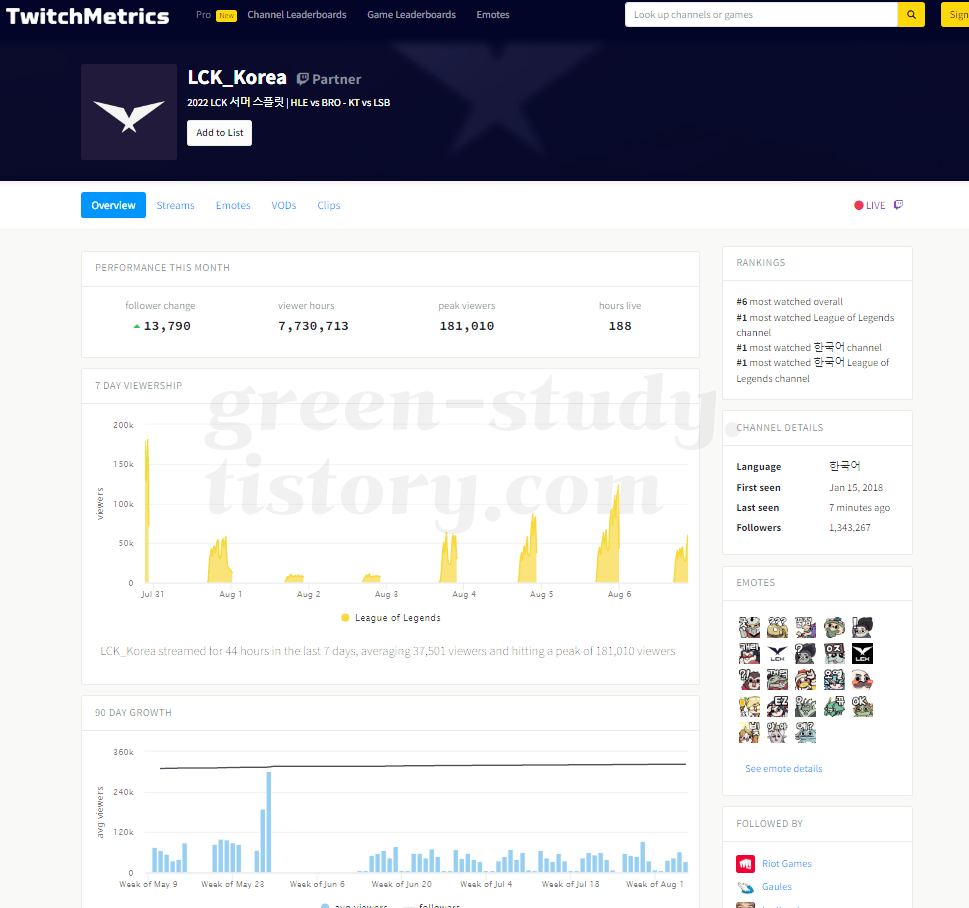
Task: Click "#6 most watched overall" ranking text
Action: [789, 302]
